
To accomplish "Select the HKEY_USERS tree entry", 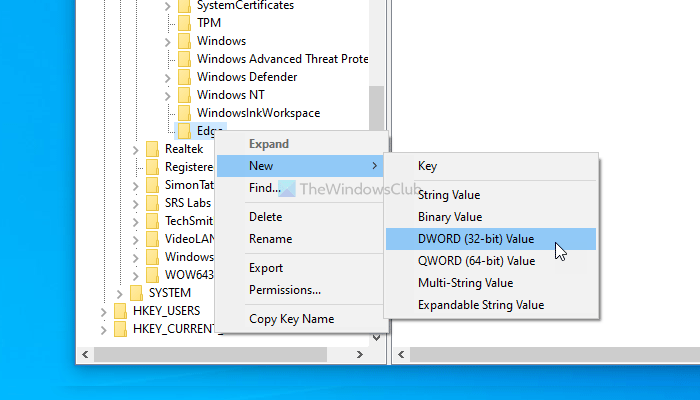I will pyautogui.click(x=167, y=311).
